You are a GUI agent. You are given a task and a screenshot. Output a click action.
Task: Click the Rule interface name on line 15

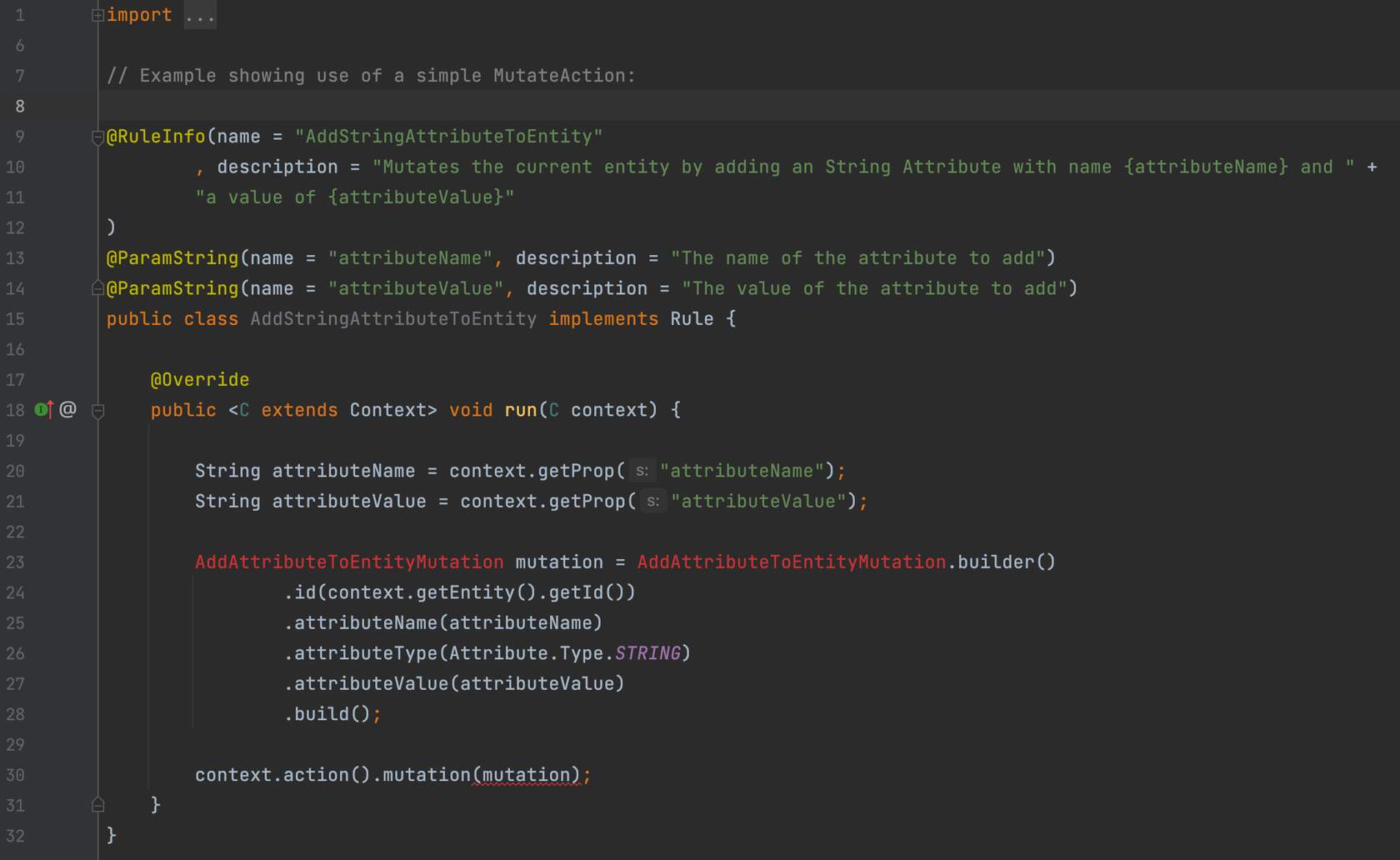tap(692, 319)
